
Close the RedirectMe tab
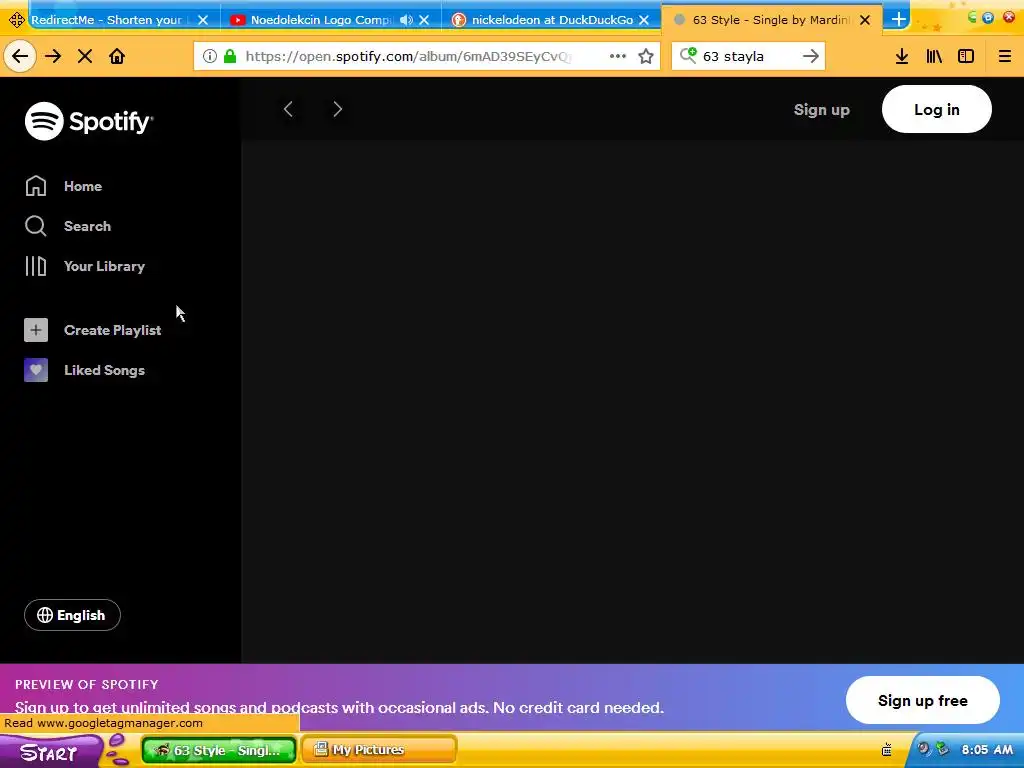(x=203, y=20)
